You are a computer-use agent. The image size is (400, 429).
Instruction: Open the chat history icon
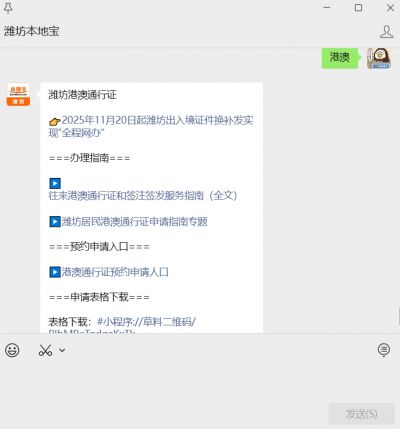coord(384,350)
